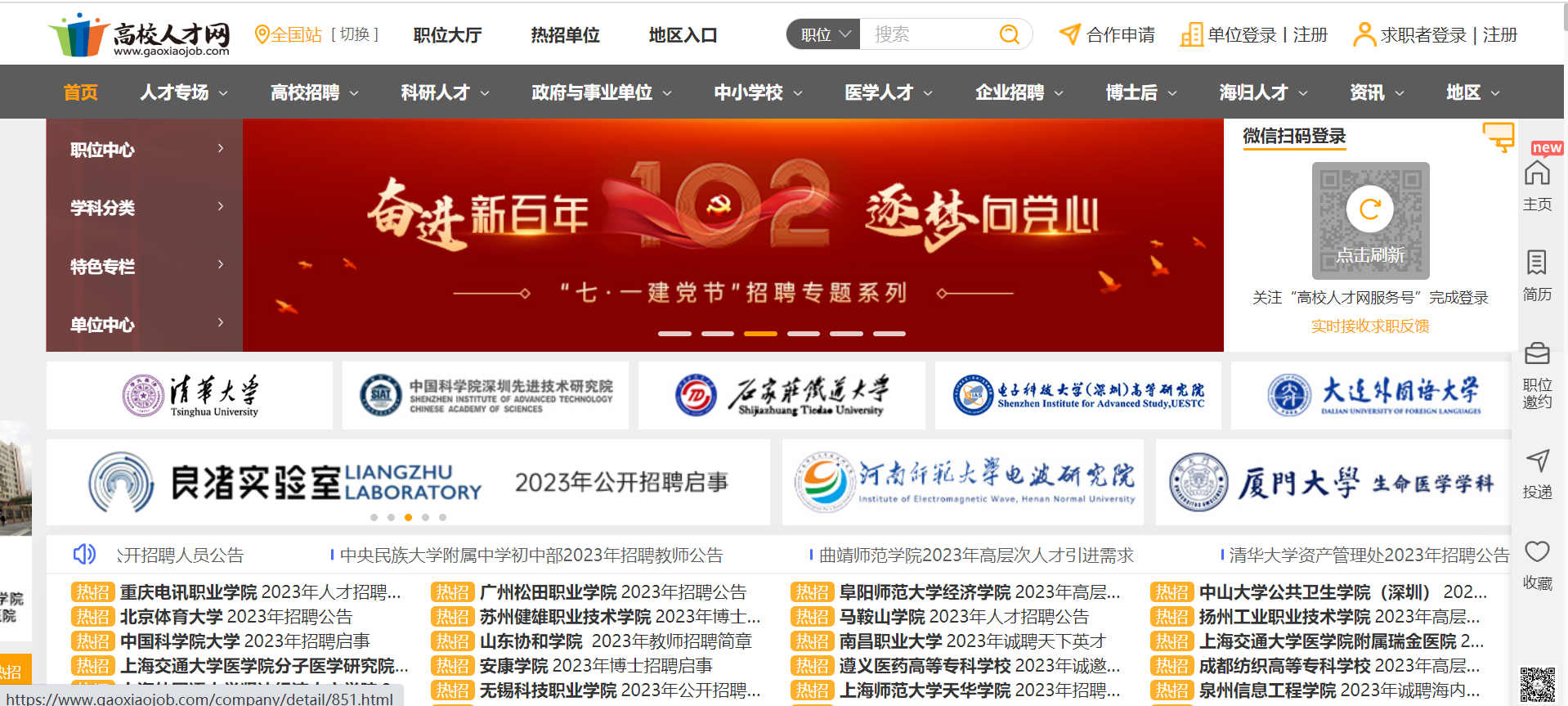
Task: Go to 首页 in the navigation bar
Action: pos(81,92)
